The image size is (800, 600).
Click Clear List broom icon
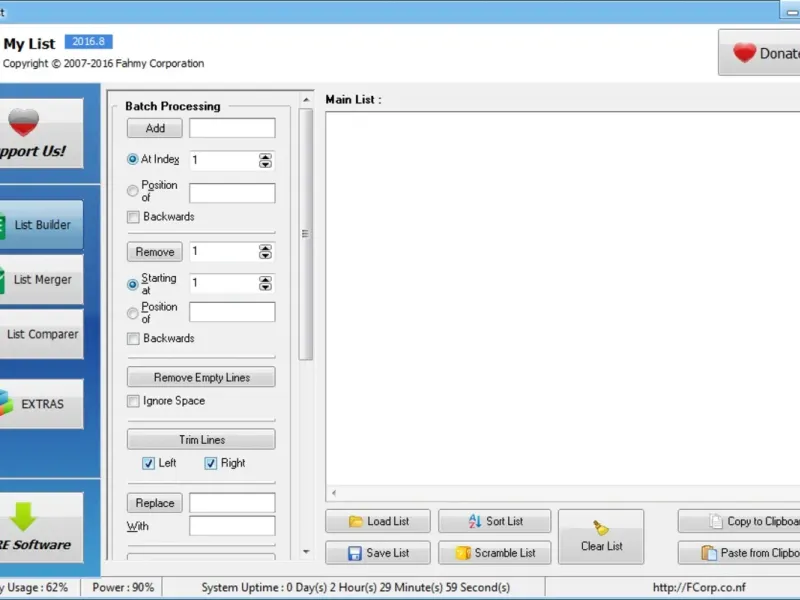pos(601,528)
